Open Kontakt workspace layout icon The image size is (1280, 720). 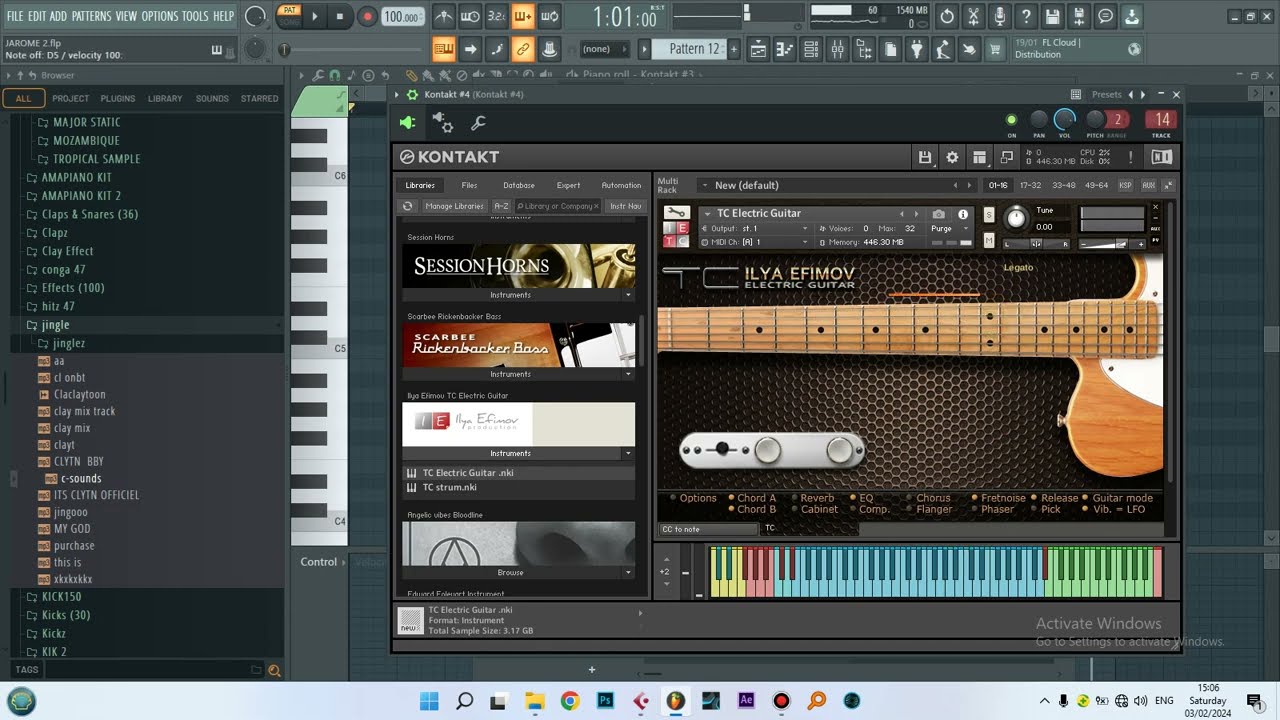(979, 157)
